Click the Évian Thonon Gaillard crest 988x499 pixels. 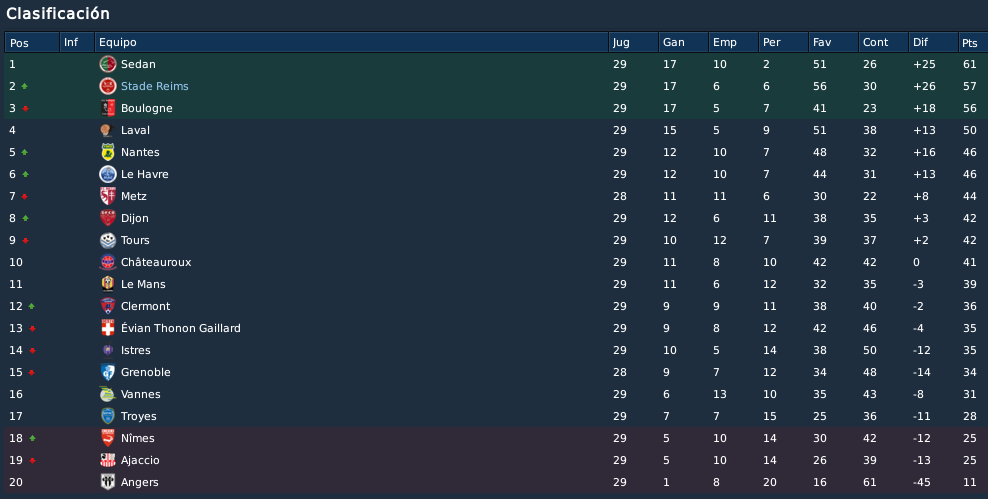[x=108, y=328]
